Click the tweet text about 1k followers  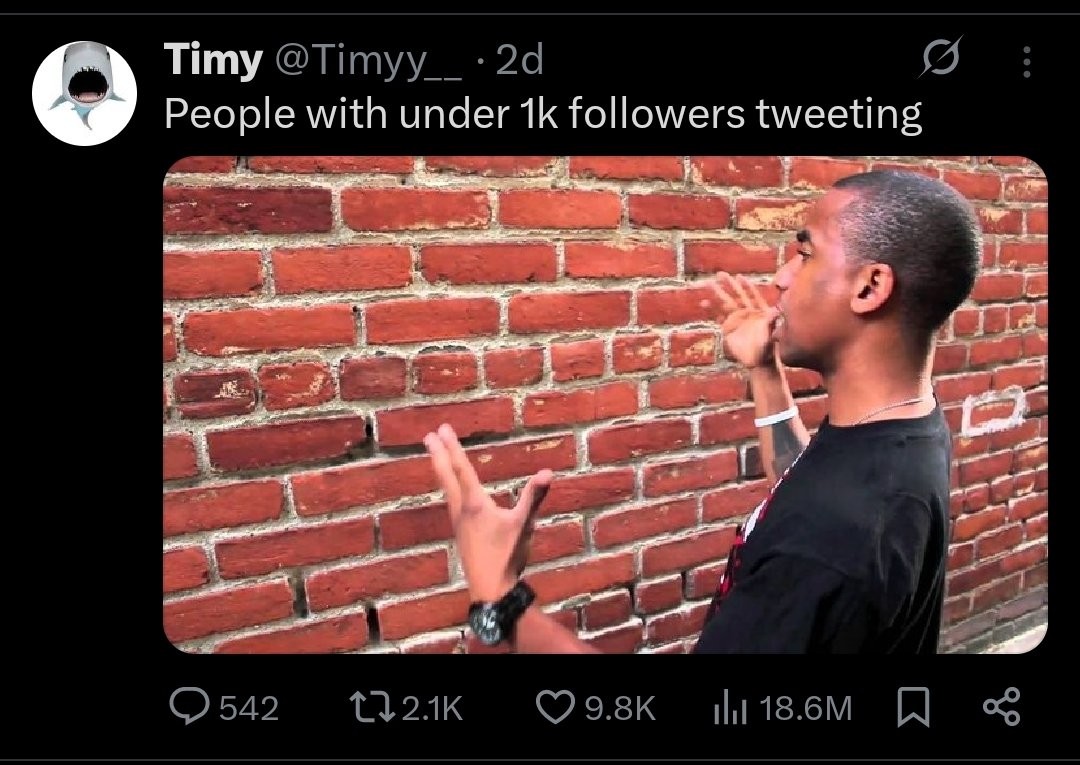[542, 114]
